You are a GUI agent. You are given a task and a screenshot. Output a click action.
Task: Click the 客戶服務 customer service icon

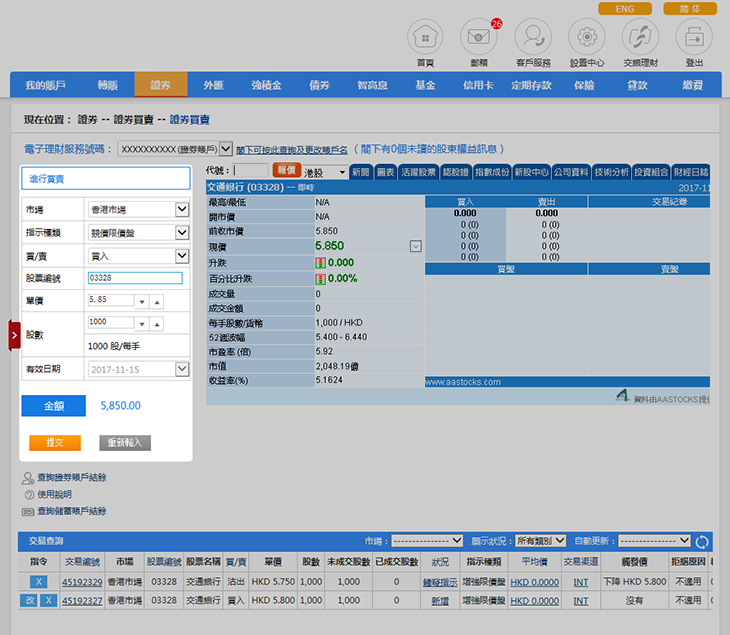point(532,38)
